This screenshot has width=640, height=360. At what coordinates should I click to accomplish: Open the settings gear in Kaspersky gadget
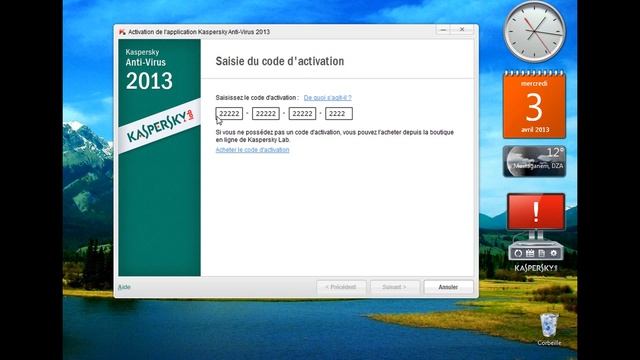coord(553,253)
